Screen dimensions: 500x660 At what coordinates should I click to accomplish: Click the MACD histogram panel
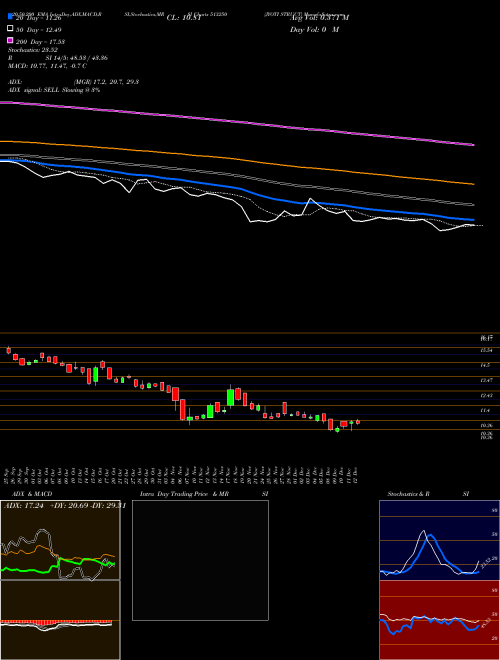(60, 620)
